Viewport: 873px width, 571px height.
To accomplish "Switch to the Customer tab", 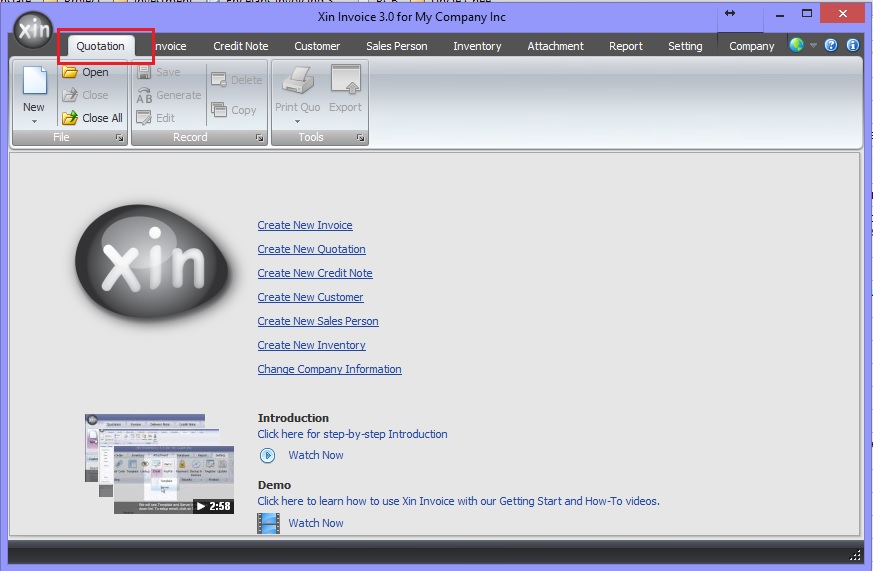I will tap(317, 46).
